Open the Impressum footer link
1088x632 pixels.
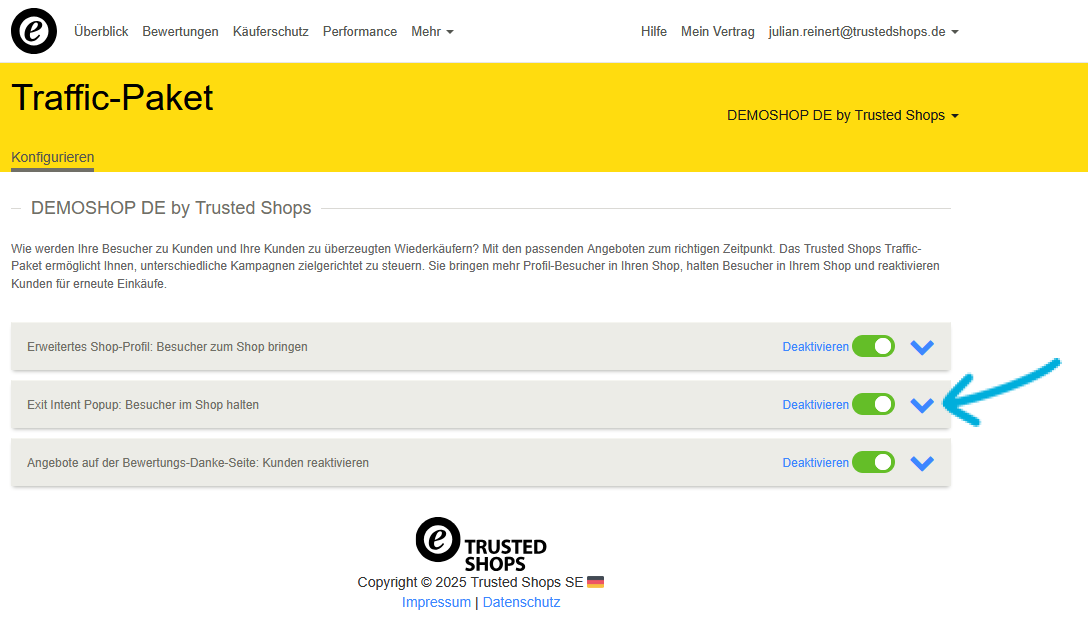(x=436, y=602)
